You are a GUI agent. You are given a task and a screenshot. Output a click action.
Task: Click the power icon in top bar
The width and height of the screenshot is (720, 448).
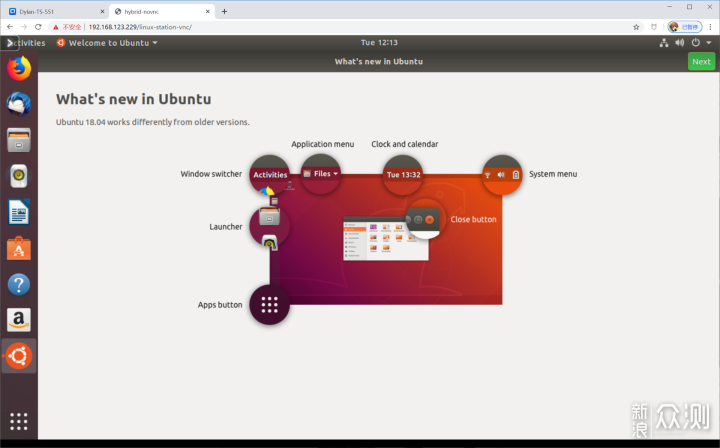(696, 43)
